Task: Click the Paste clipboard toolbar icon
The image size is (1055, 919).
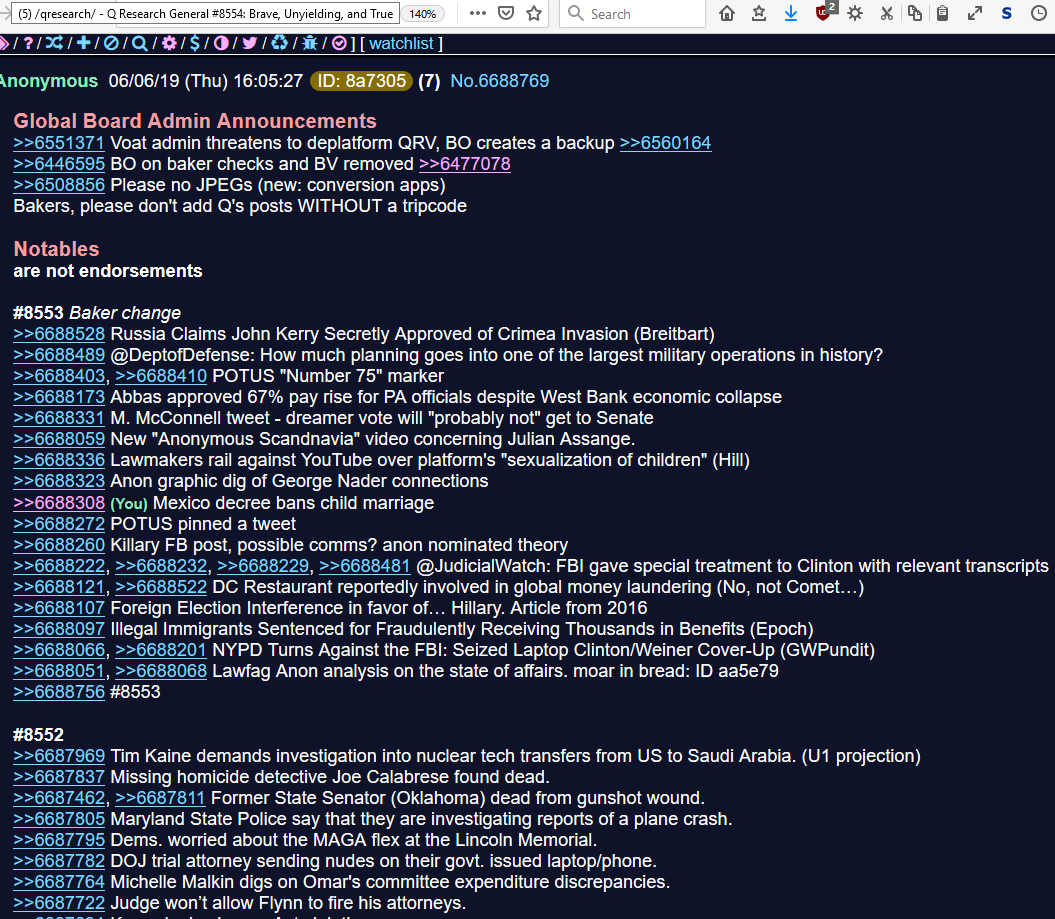Action: [943, 13]
